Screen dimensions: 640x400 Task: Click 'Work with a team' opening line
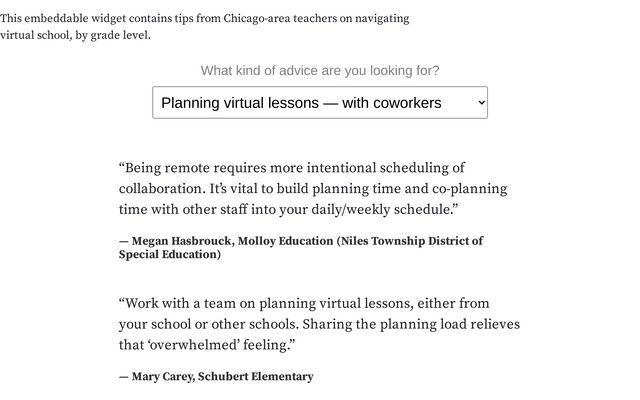(x=182, y=303)
